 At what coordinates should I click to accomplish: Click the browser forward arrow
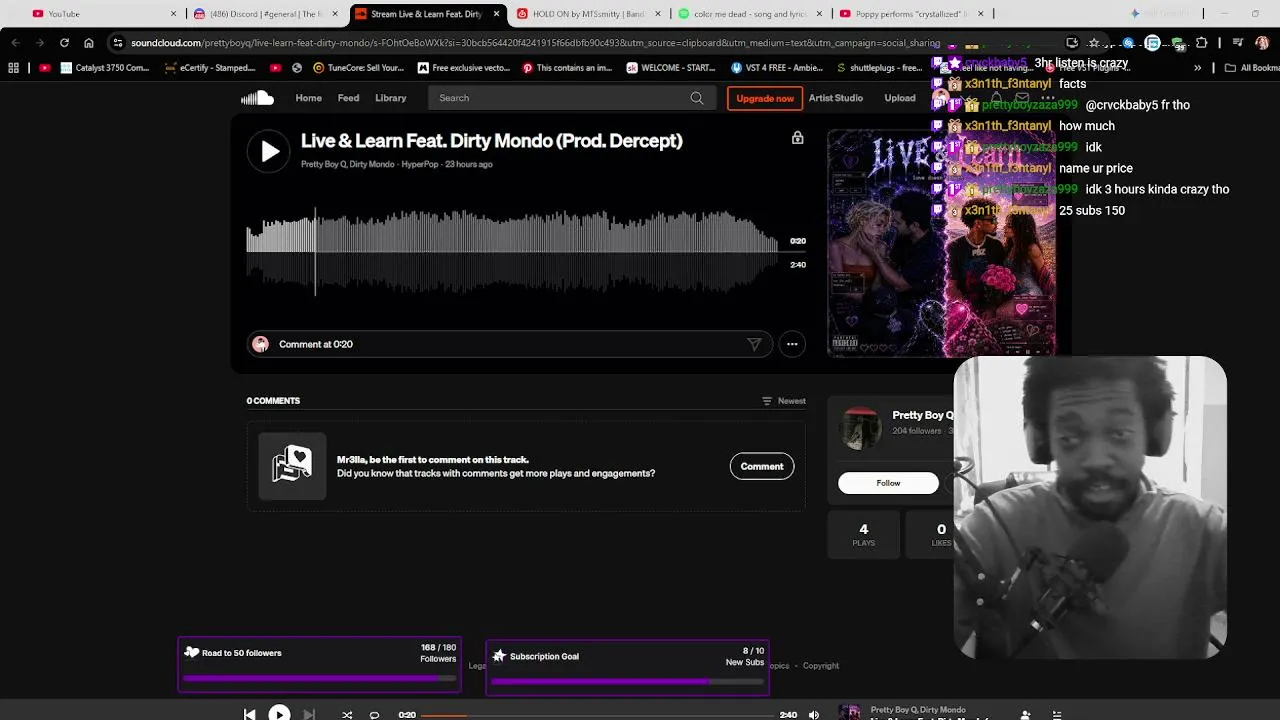point(39,43)
